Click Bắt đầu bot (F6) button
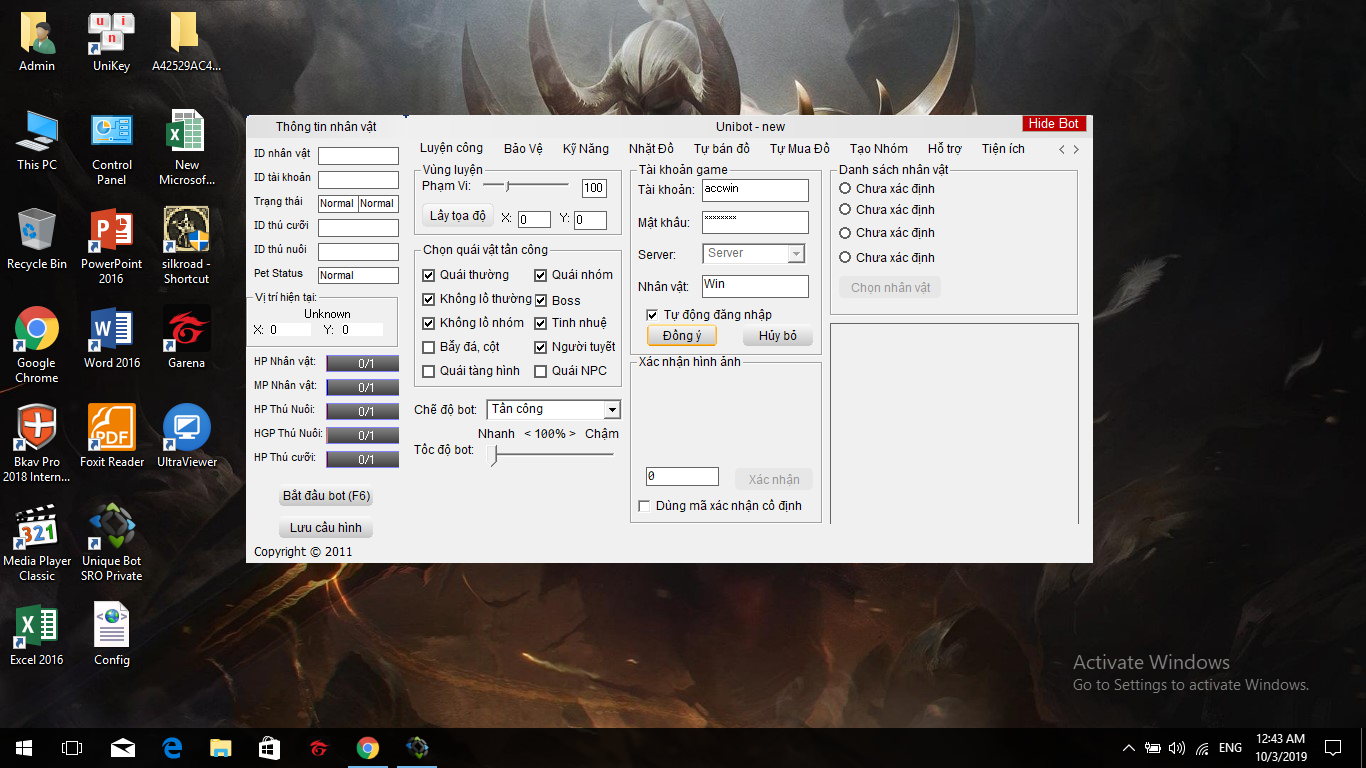This screenshot has width=1366, height=768. click(x=327, y=496)
